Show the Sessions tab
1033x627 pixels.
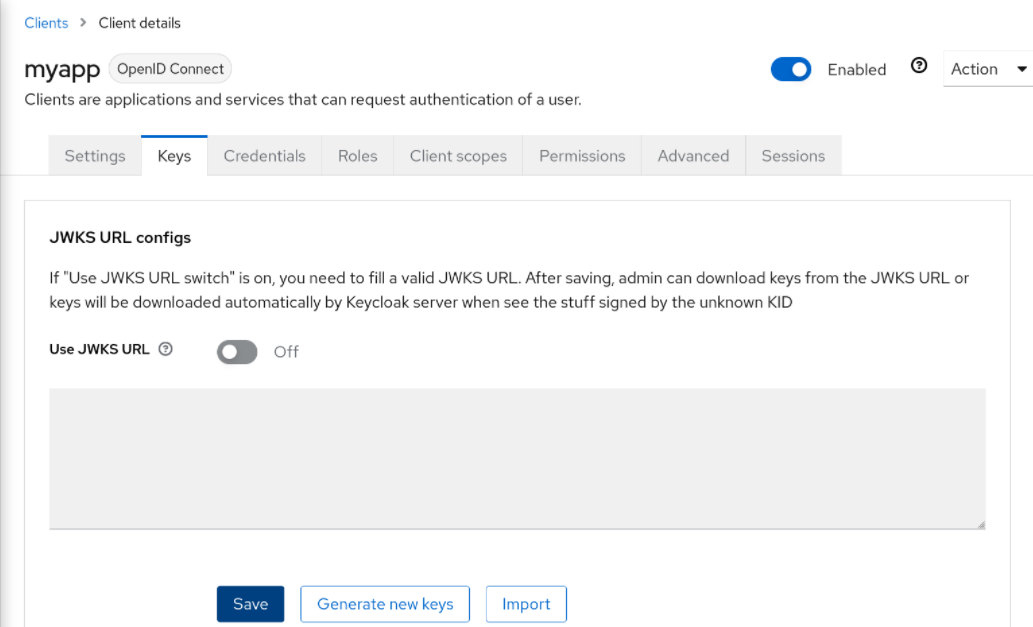click(x=793, y=156)
